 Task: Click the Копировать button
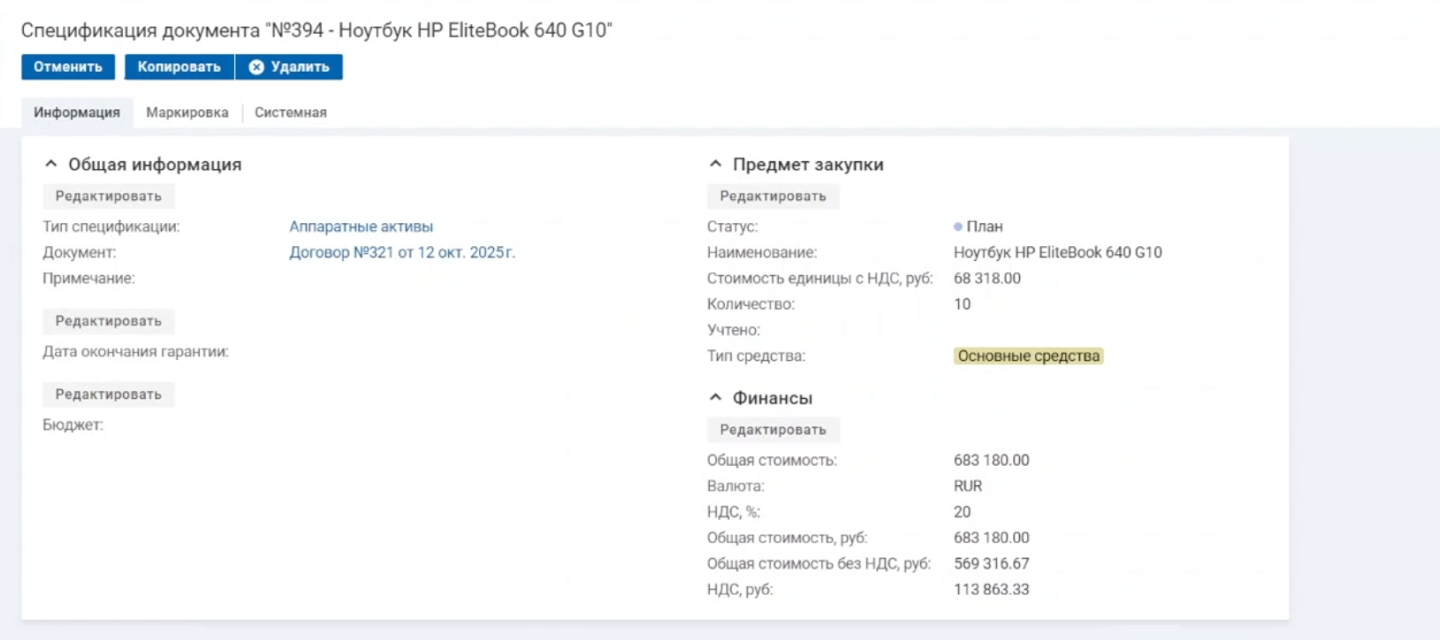pyautogui.click(x=179, y=67)
